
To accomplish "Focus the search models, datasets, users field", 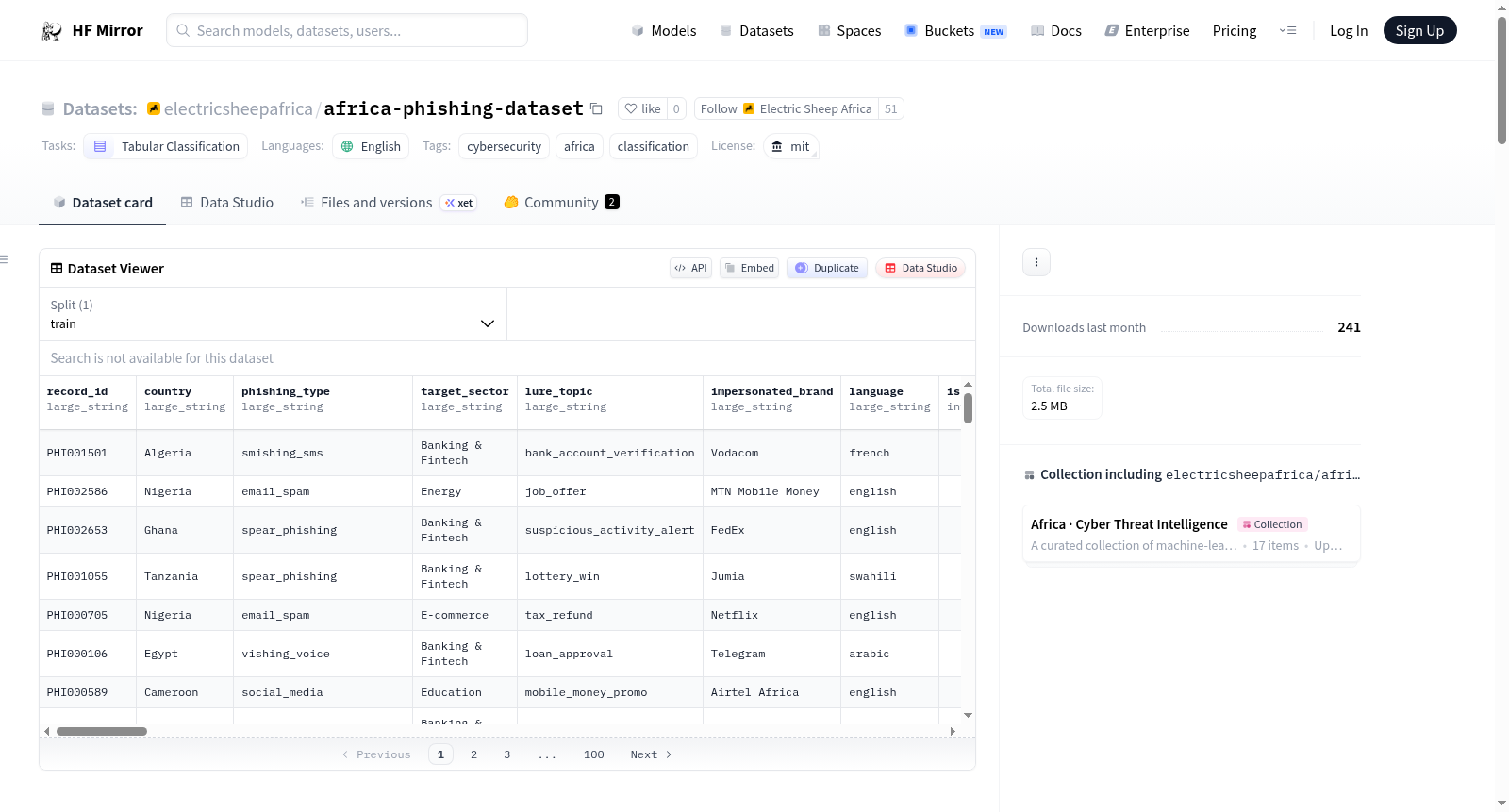I will click(x=347, y=30).
